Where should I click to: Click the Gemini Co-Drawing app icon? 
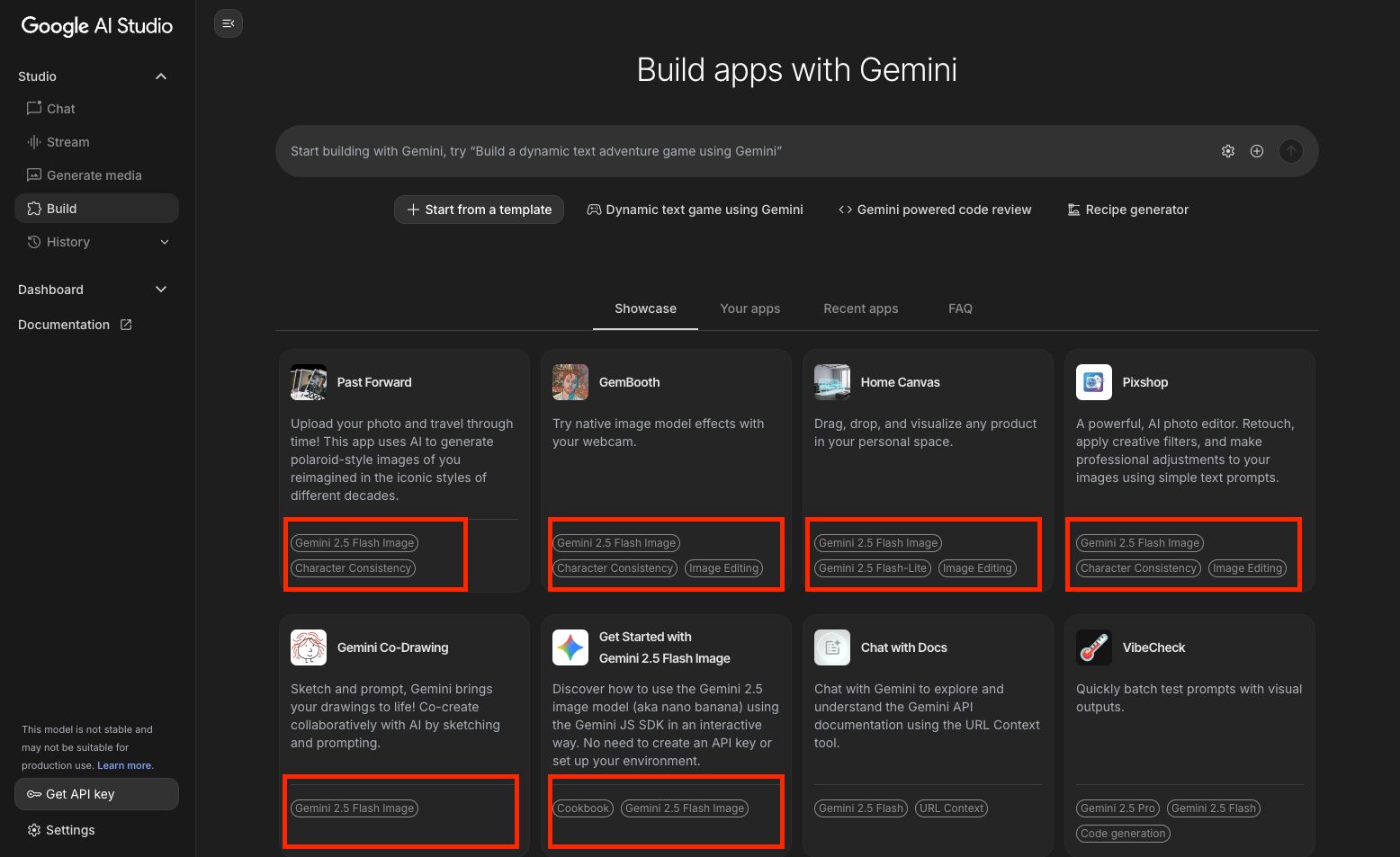(x=309, y=647)
